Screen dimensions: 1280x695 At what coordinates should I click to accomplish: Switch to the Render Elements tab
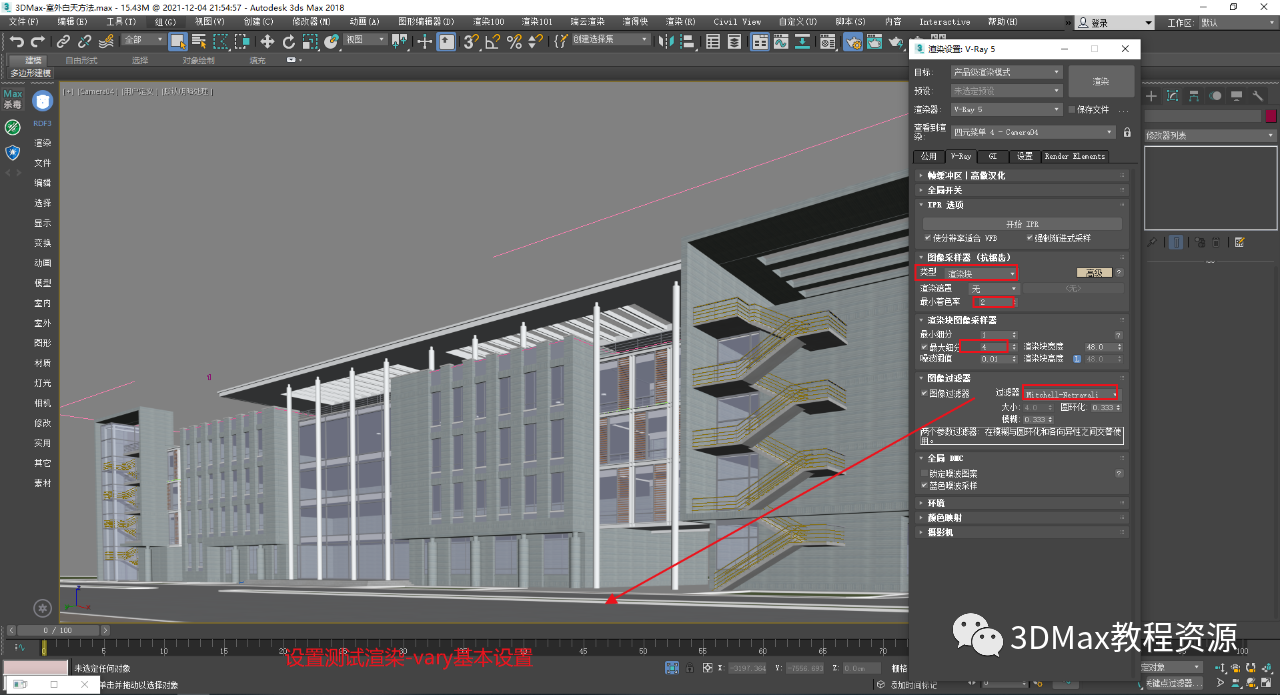pos(1075,156)
